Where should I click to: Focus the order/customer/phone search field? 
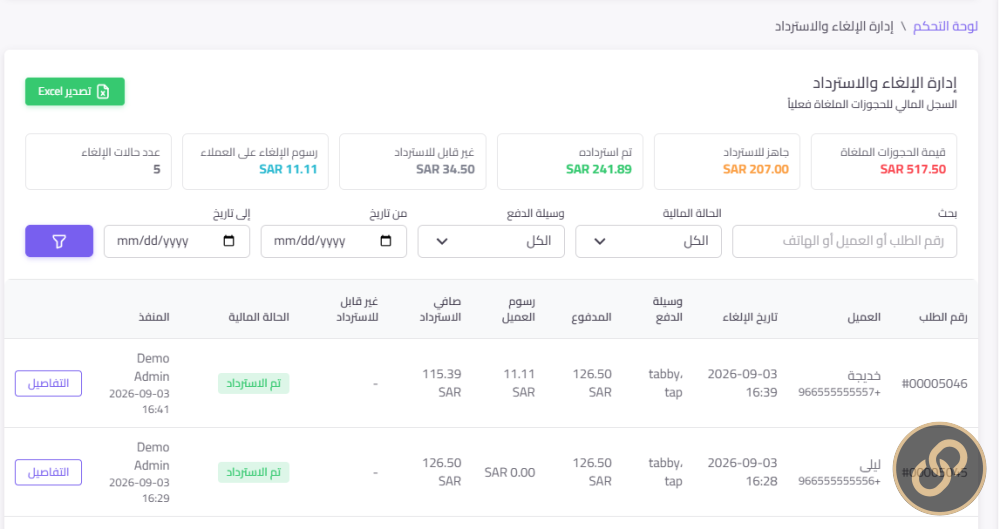tap(844, 241)
